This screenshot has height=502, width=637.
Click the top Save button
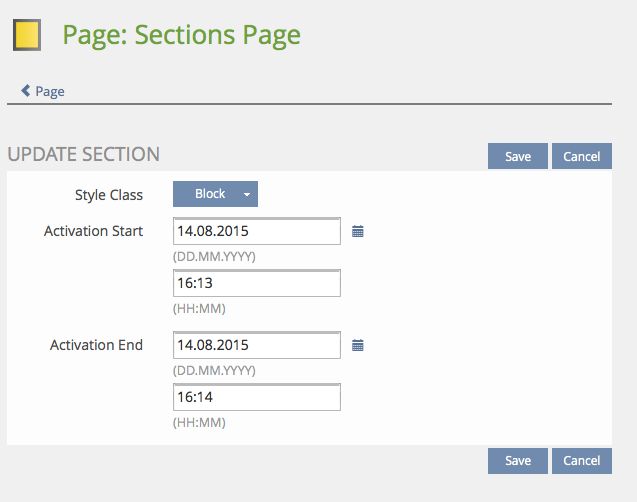(x=517, y=156)
